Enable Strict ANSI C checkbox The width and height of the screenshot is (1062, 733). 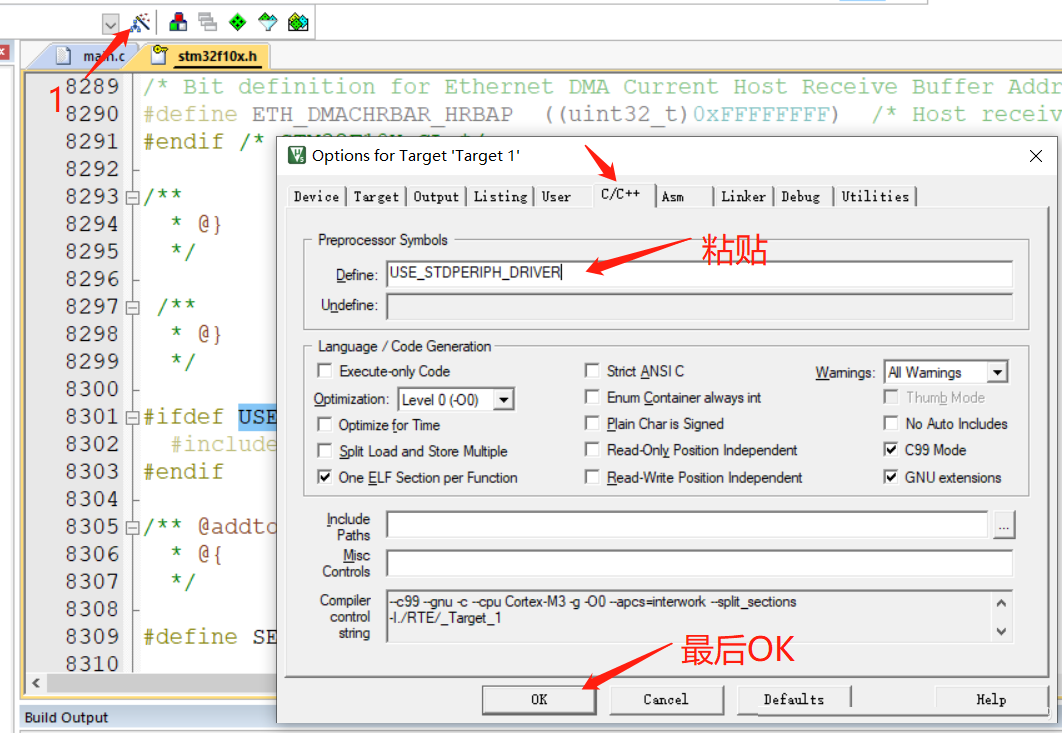[592, 371]
